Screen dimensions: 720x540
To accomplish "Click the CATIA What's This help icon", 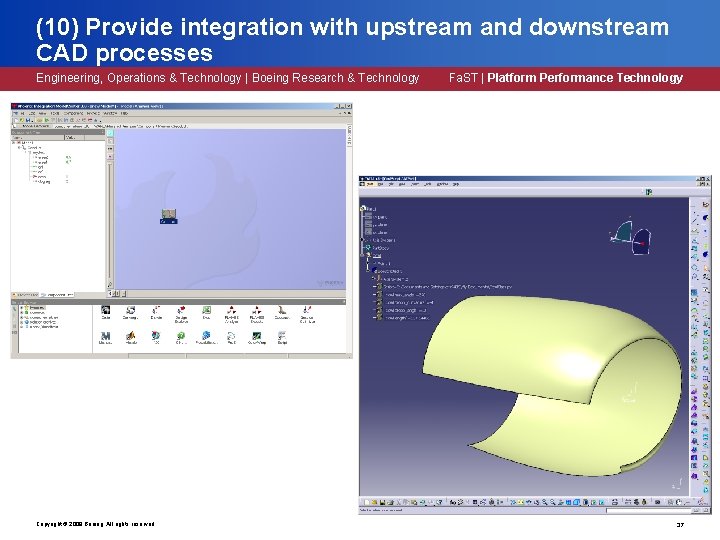I will pyautogui.click(x=439, y=502).
